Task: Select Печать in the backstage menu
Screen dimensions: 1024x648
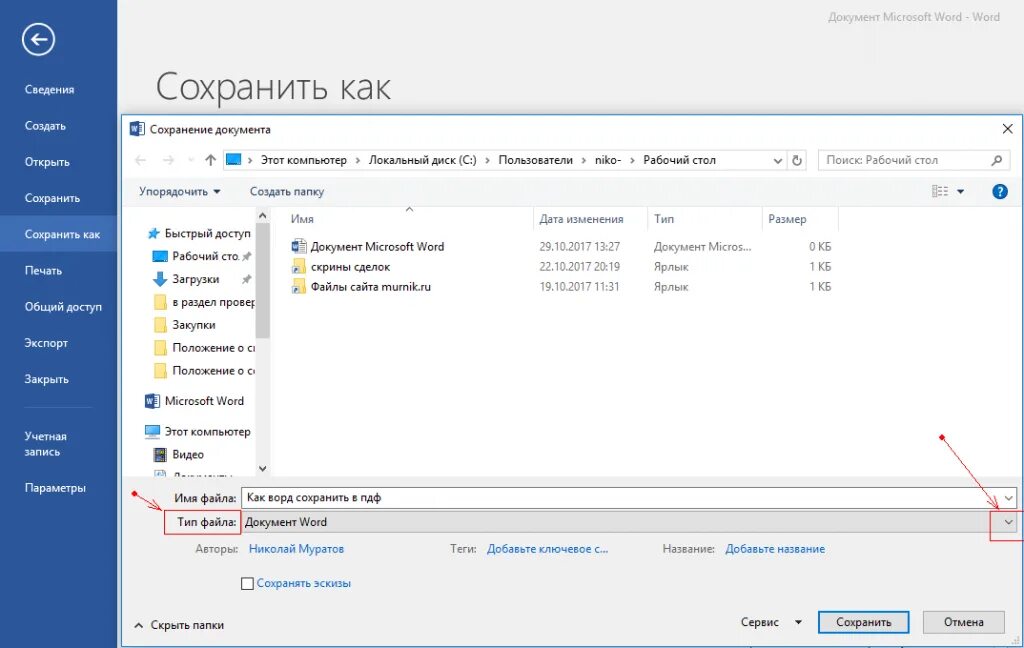Action: 43,270
